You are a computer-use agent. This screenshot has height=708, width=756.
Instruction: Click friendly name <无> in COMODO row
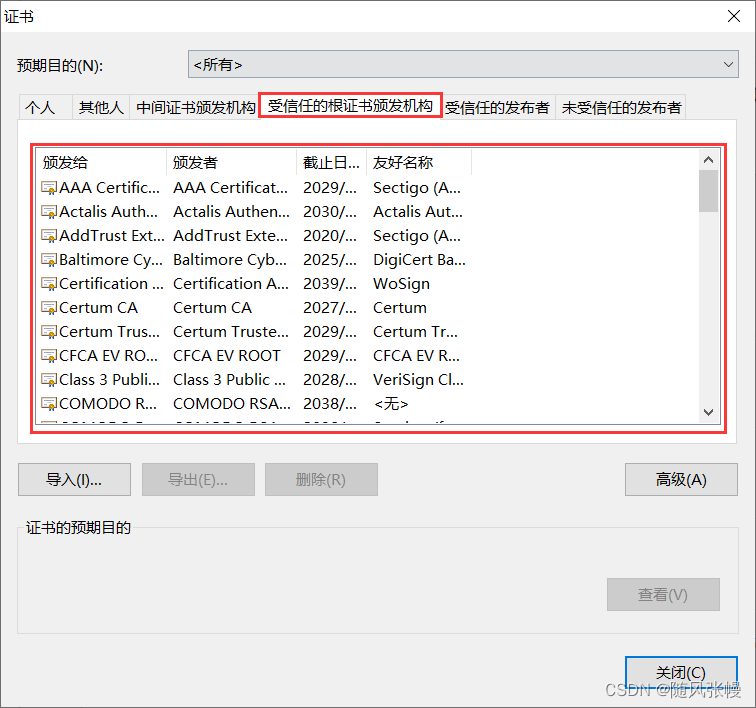[x=391, y=404]
